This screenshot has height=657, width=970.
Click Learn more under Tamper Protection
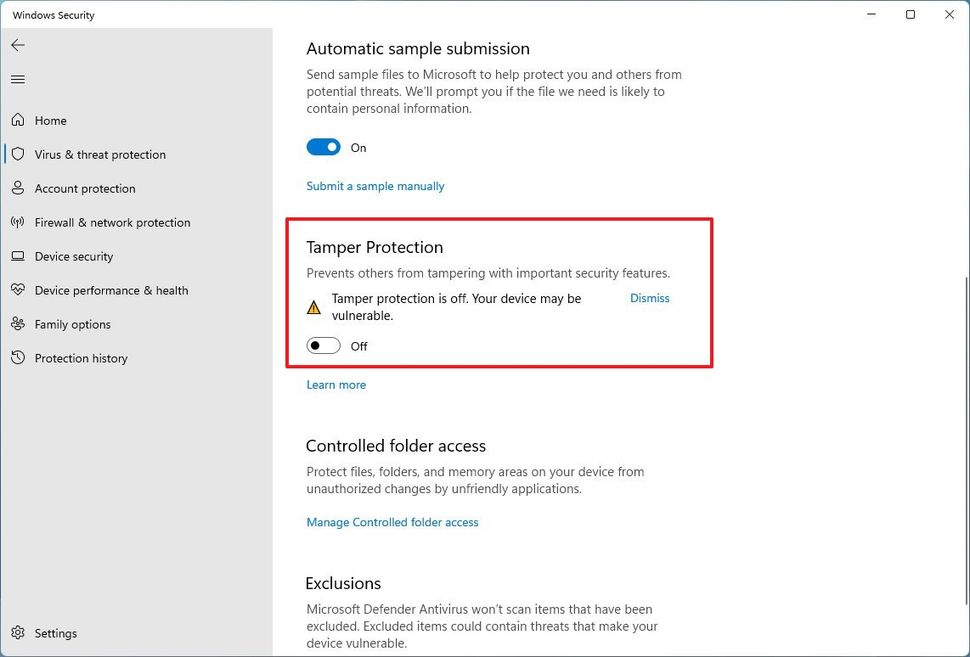[x=336, y=384]
